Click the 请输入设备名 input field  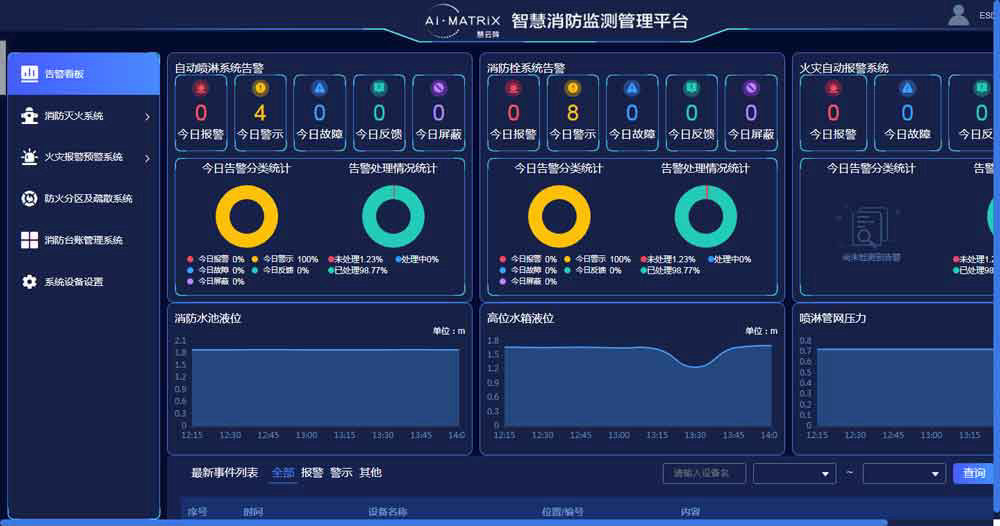(704, 474)
